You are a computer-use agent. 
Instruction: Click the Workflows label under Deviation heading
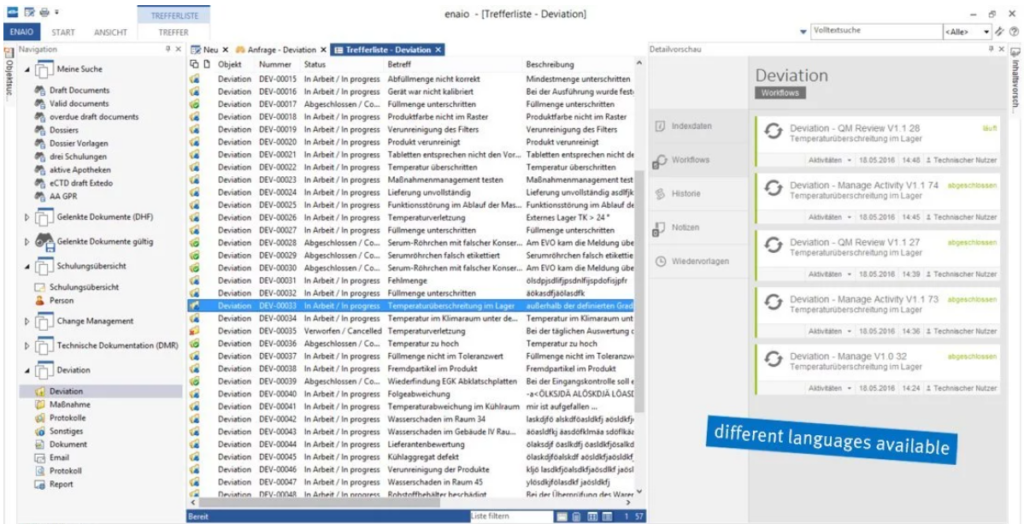pyautogui.click(x=780, y=93)
